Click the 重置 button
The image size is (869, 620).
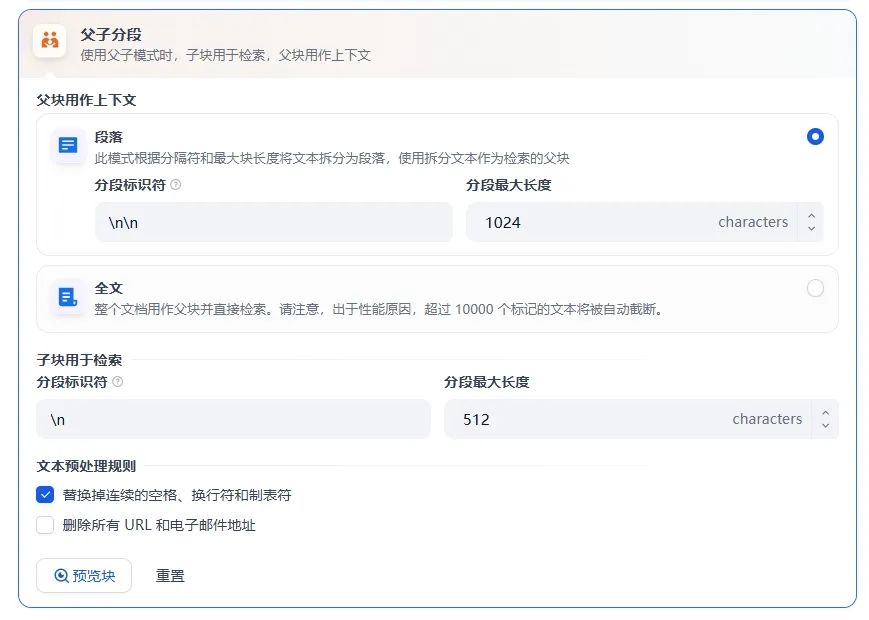point(170,576)
